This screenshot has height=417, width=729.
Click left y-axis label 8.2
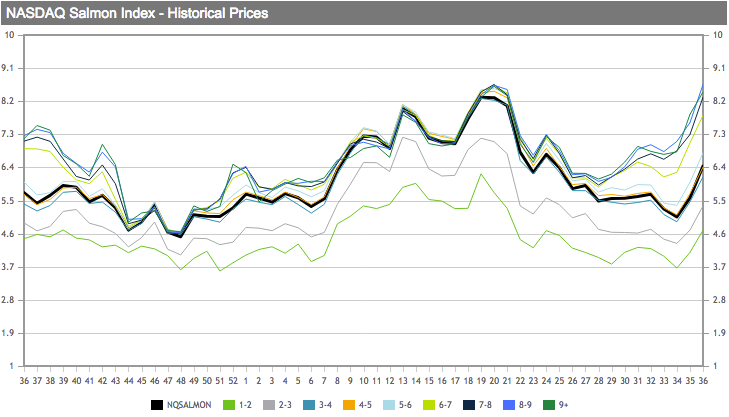(x=8, y=101)
